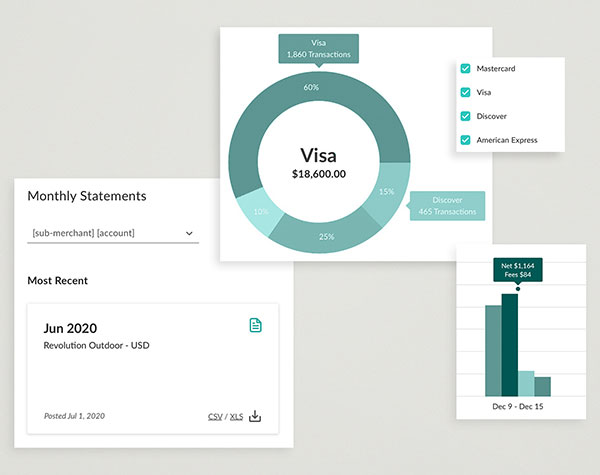600x475 pixels.
Task: Open the [sub-merchant] [account] dropdown
Action: click(x=113, y=233)
